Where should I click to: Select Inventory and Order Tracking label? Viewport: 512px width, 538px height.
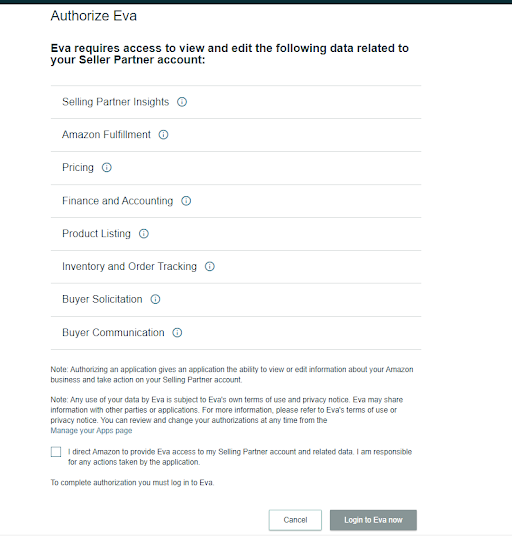coord(129,266)
